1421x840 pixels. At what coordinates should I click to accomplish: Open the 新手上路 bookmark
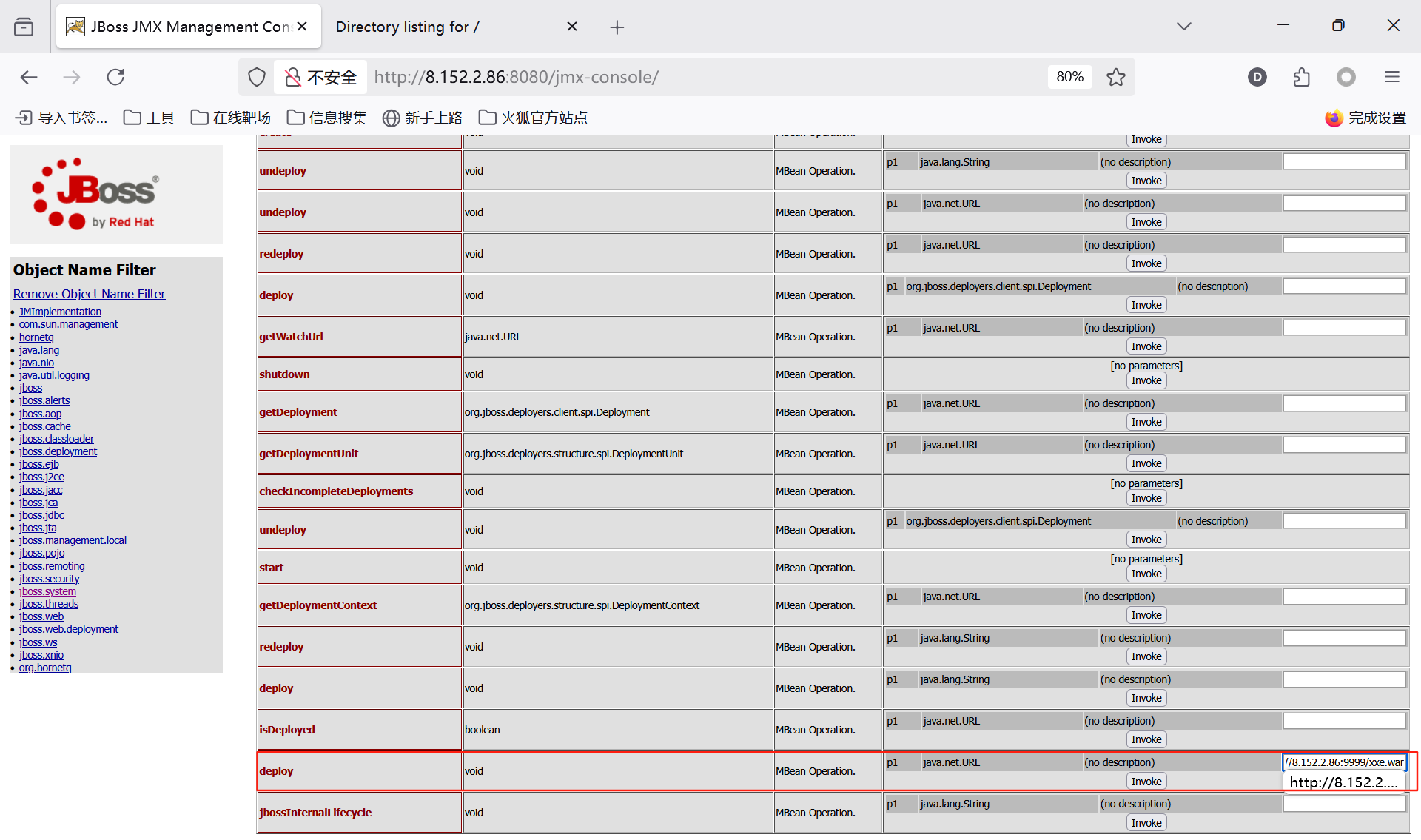pyautogui.click(x=423, y=118)
